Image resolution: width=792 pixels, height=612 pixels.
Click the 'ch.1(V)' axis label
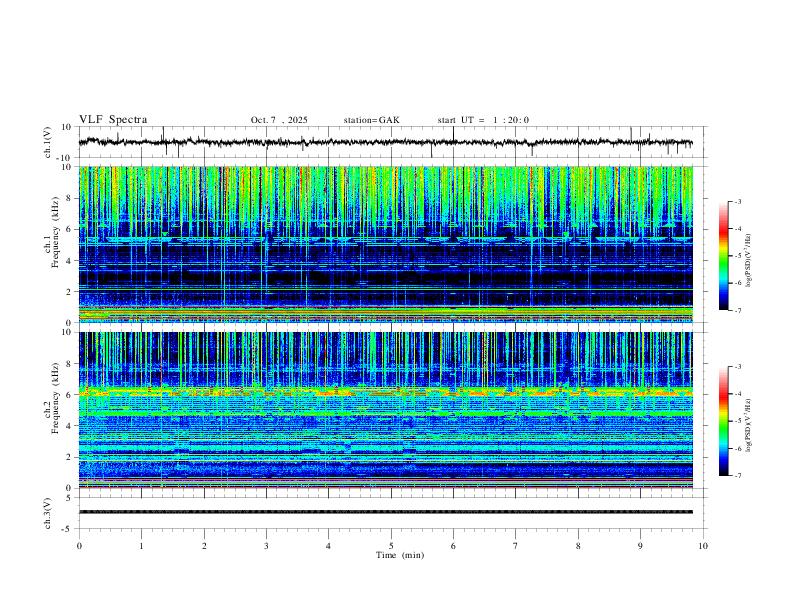pos(48,142)
